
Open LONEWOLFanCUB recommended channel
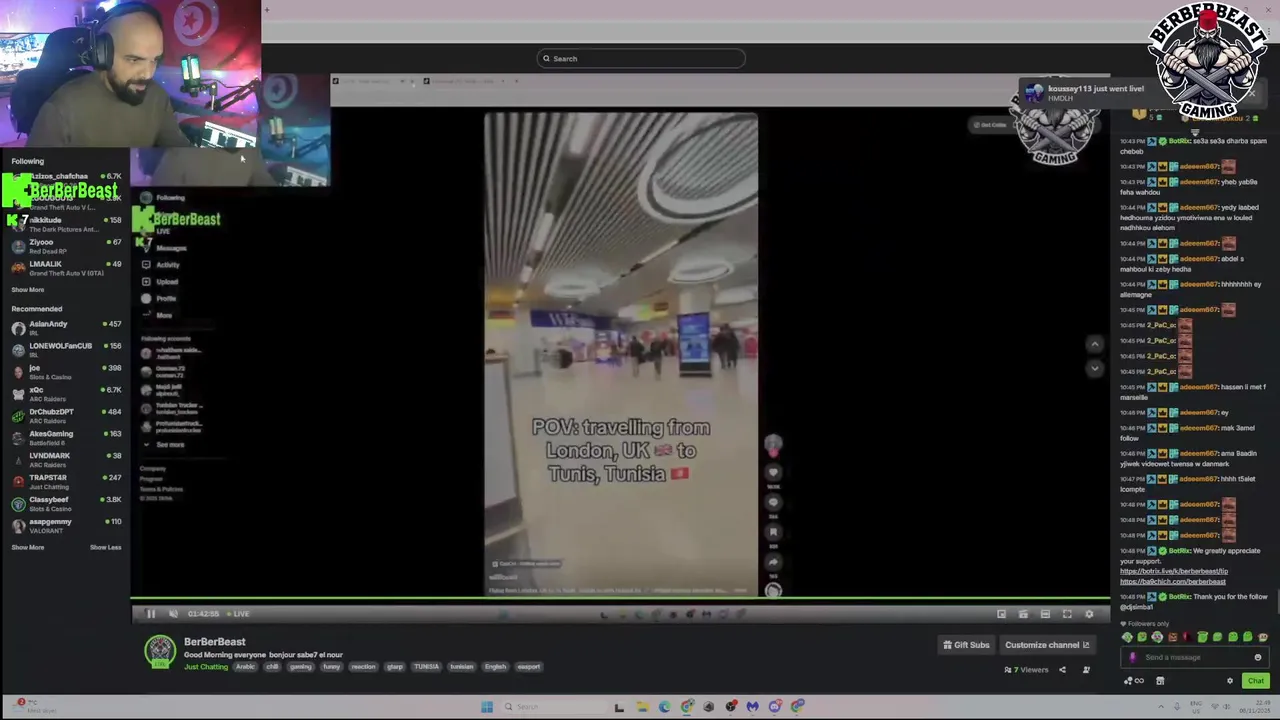coord(66,350)
